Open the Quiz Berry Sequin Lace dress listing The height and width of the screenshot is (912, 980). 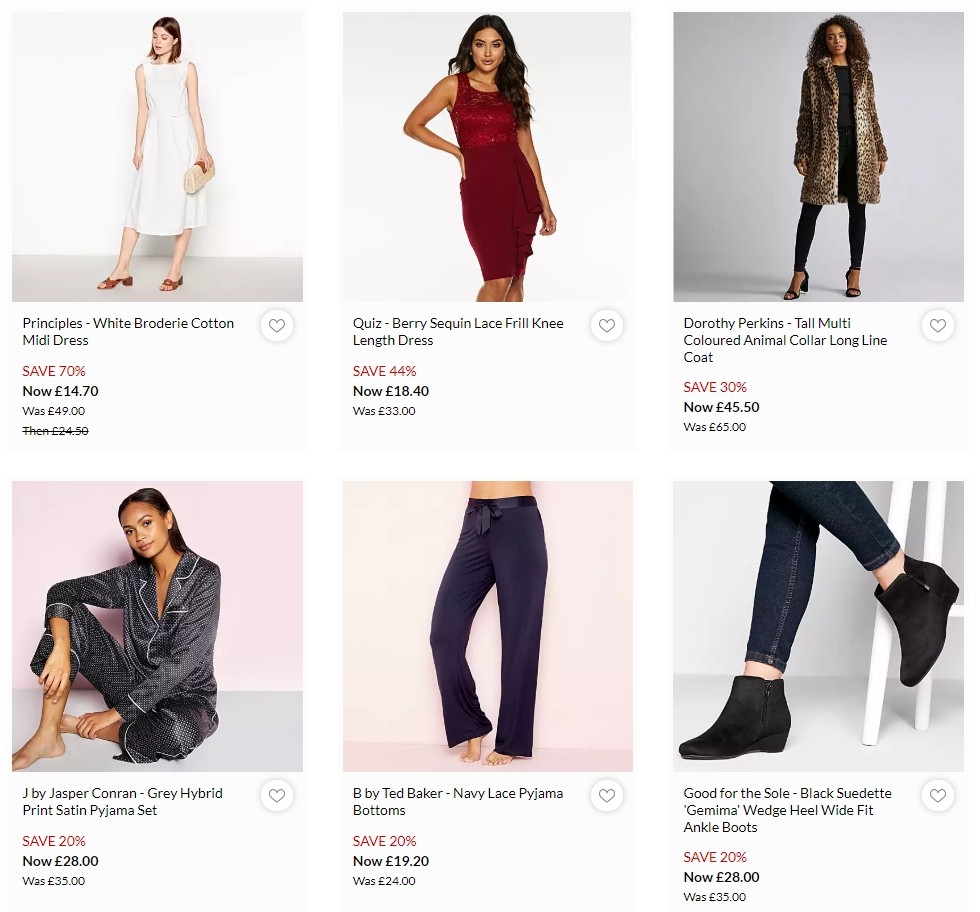click(x=458, y=332)
